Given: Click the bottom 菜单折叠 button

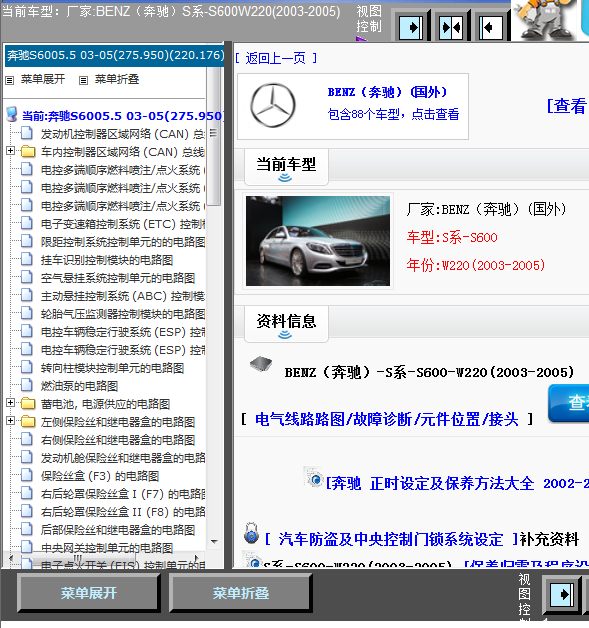Looking at the screenshot, I should point(241,593).
